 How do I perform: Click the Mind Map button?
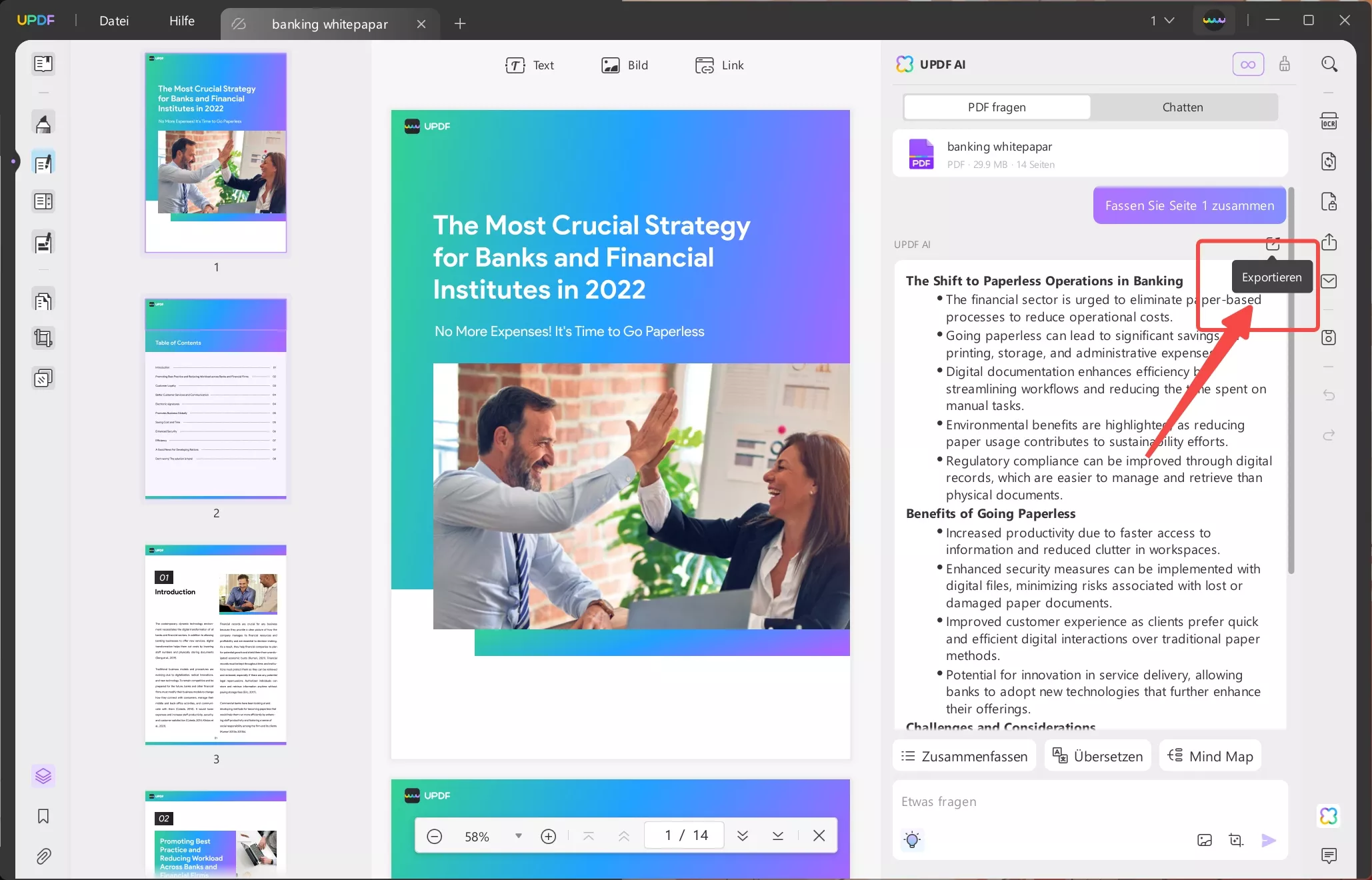click(1210, 756)
